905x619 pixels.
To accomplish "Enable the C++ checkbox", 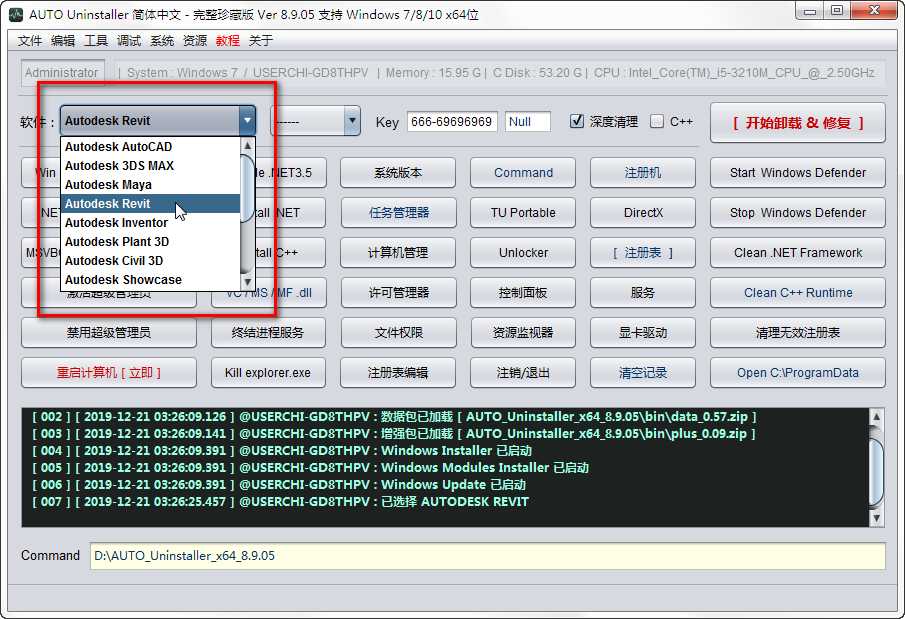I will point(657,121).
